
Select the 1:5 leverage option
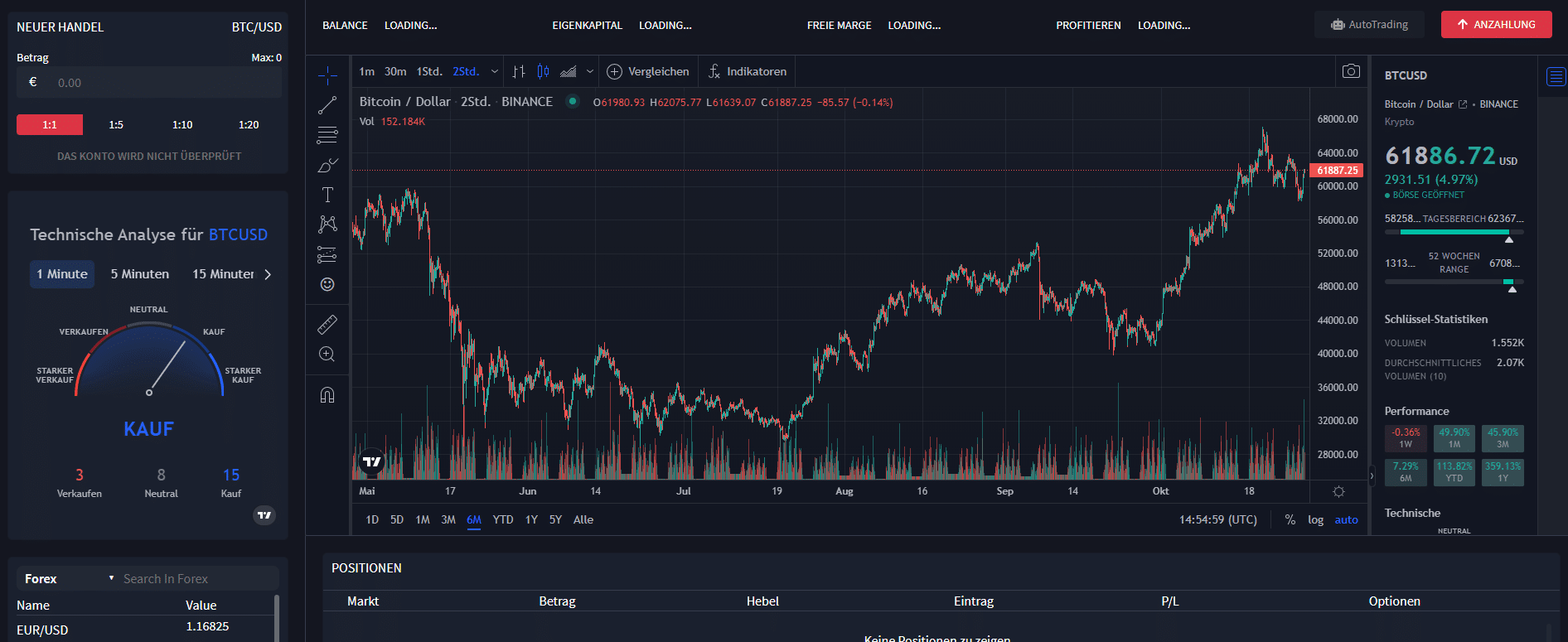point(116,124)
